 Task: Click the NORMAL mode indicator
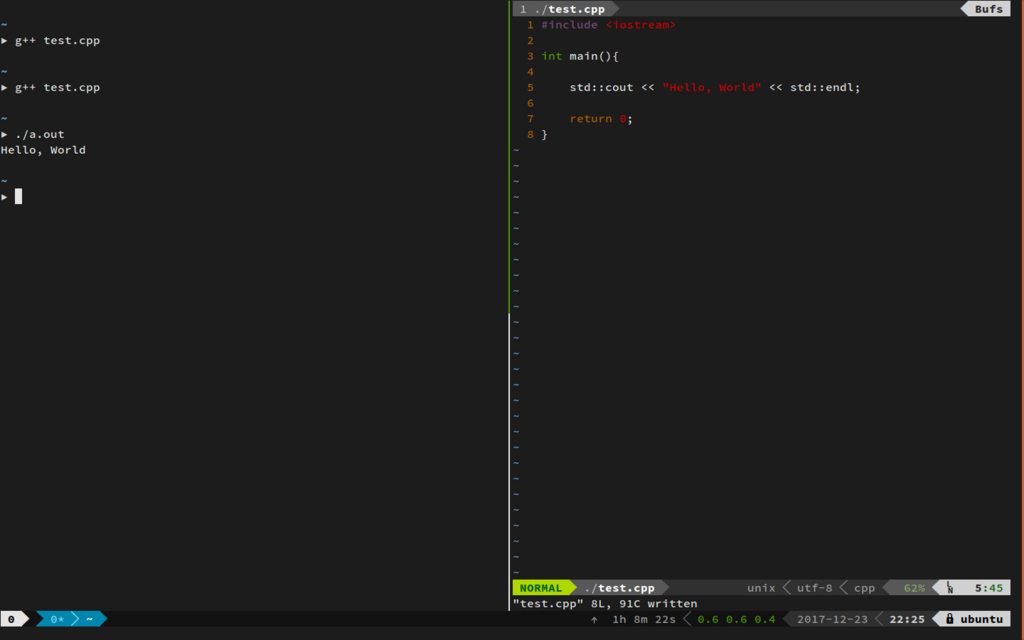pos(541,588)
